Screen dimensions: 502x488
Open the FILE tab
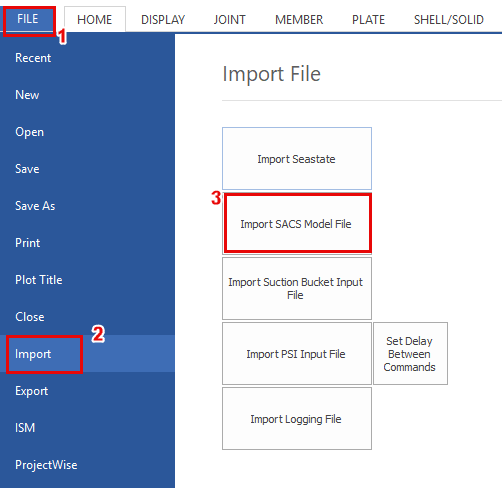(x=28, y=19)
